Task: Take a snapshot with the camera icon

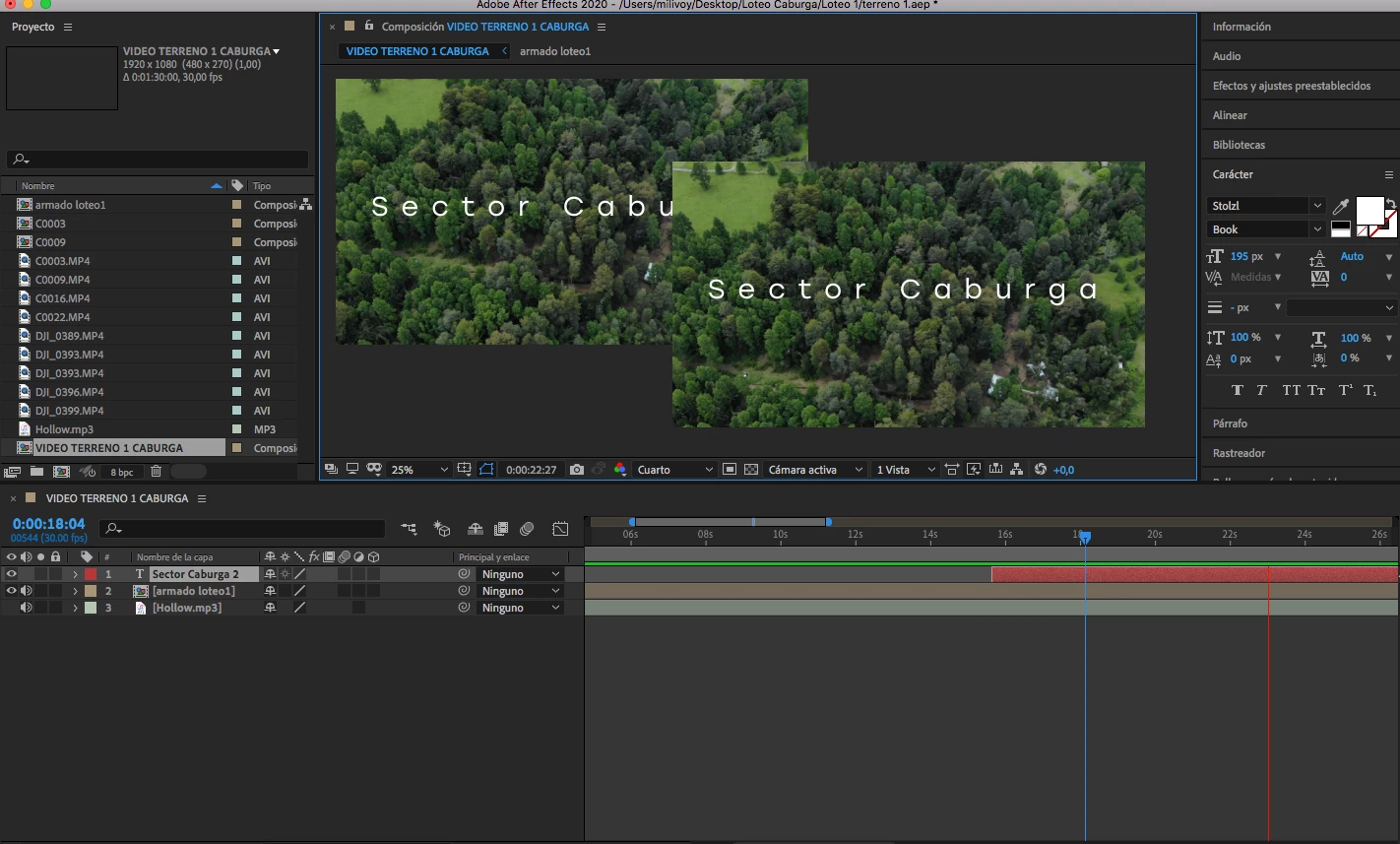Action: pyautogui.click(x=577, y=470)
